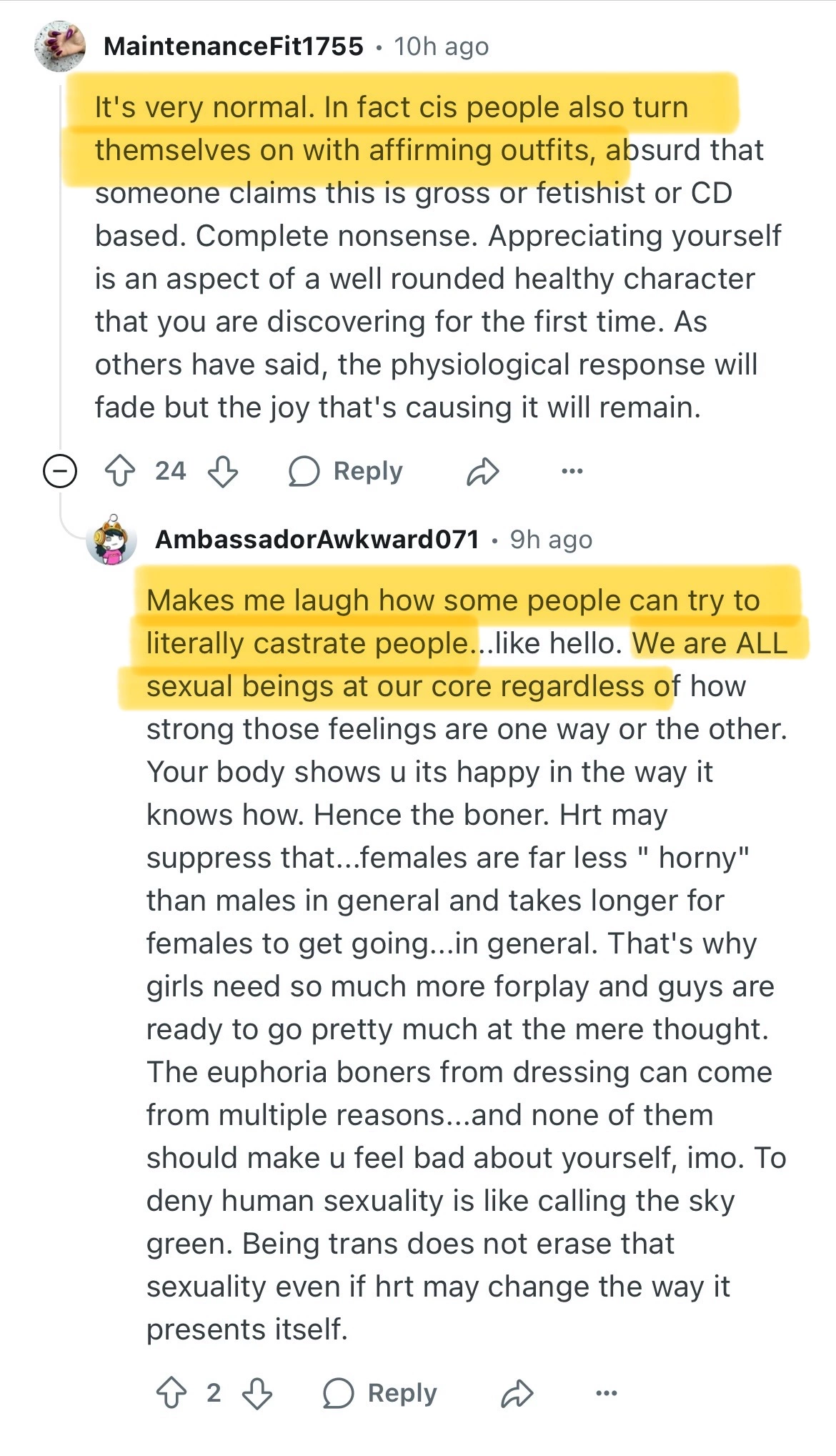This screenshot has width=836, height=1456.
Task: View AmbassadorAwkward071's avatar picture
Action: [x=111, y=540]
